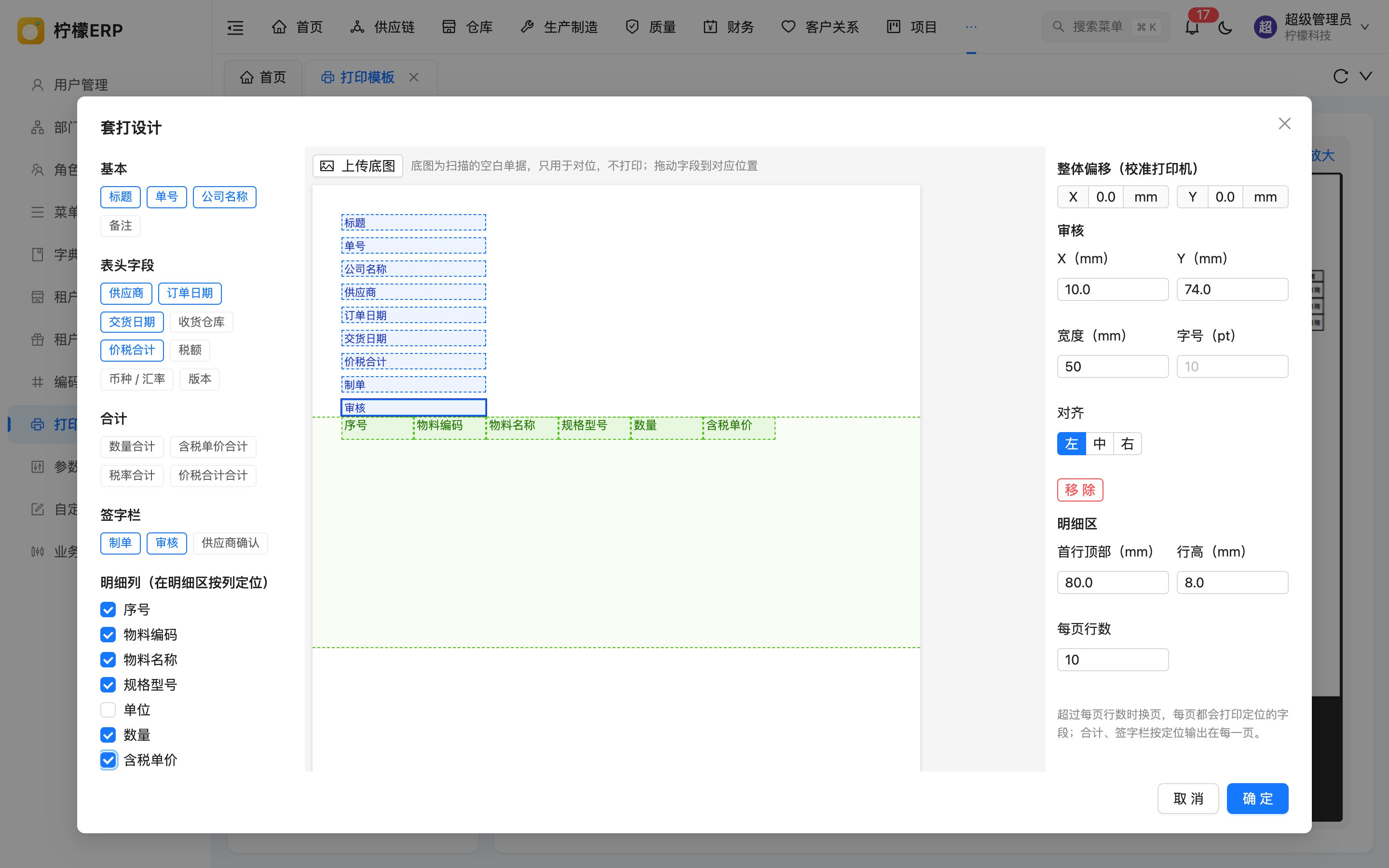Add the 备注 field tag
The height and width of the screenshot is (868, 1389).
[x=121, y=226]
